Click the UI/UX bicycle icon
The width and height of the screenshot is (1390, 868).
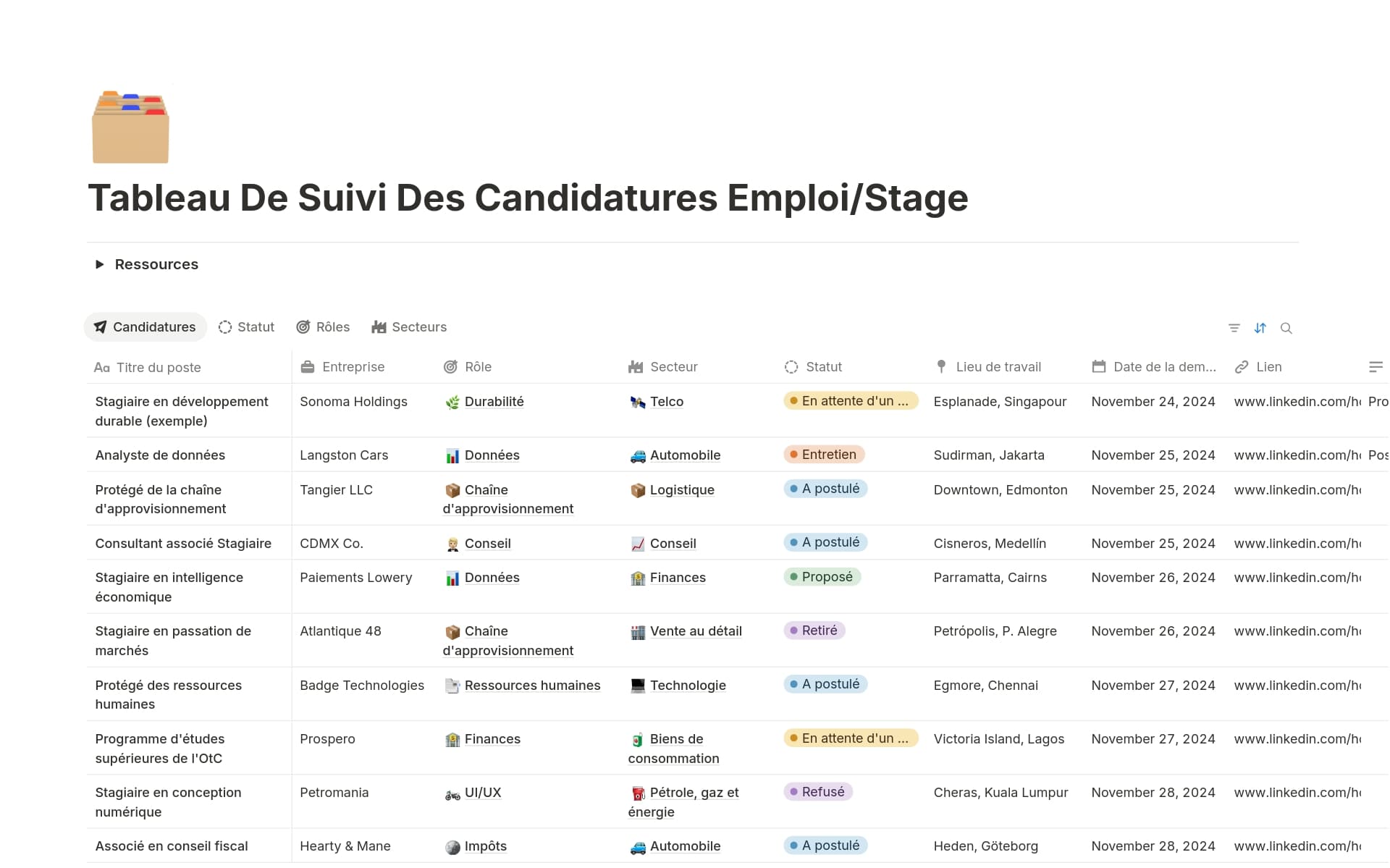[452, 793]
